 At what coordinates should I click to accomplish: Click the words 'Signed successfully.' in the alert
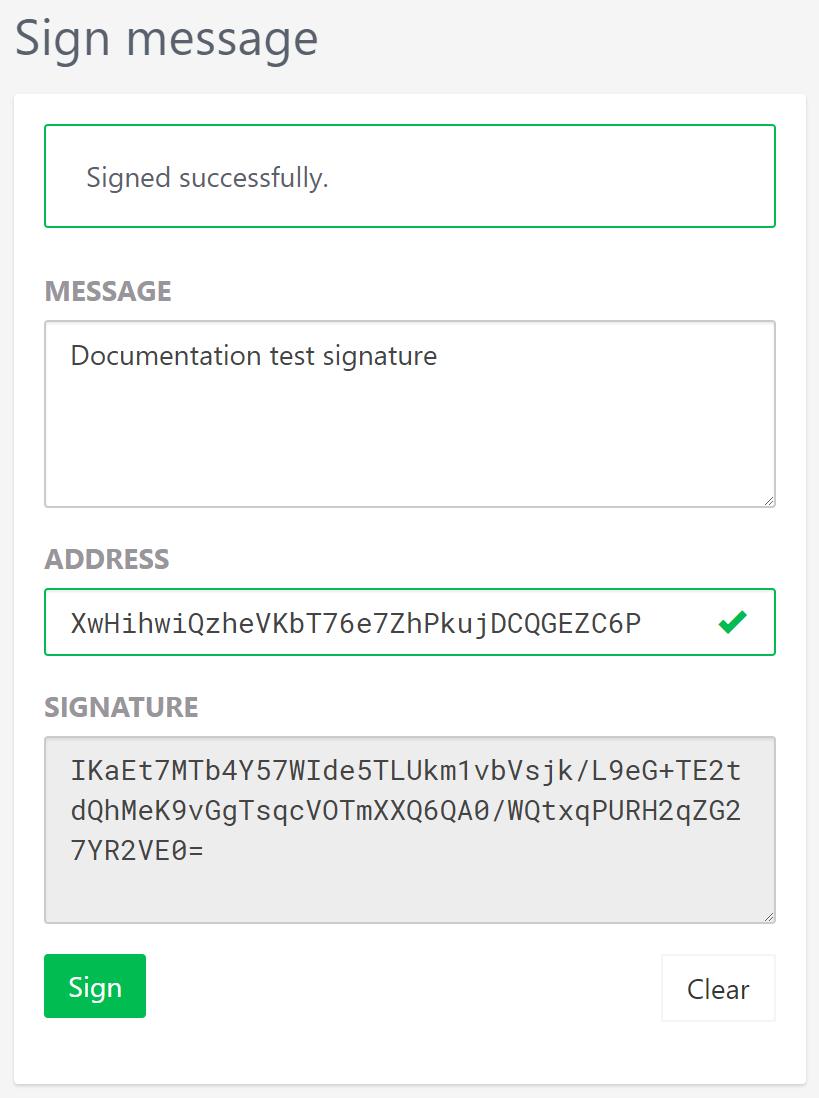point(207,178)
